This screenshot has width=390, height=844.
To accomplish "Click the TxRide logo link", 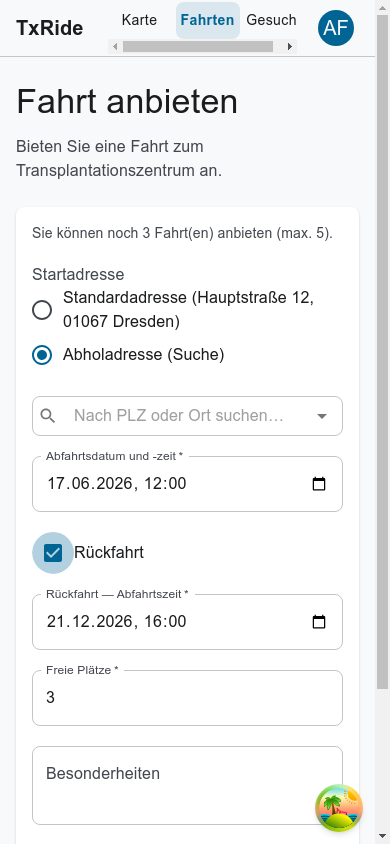I will (49, 28).
